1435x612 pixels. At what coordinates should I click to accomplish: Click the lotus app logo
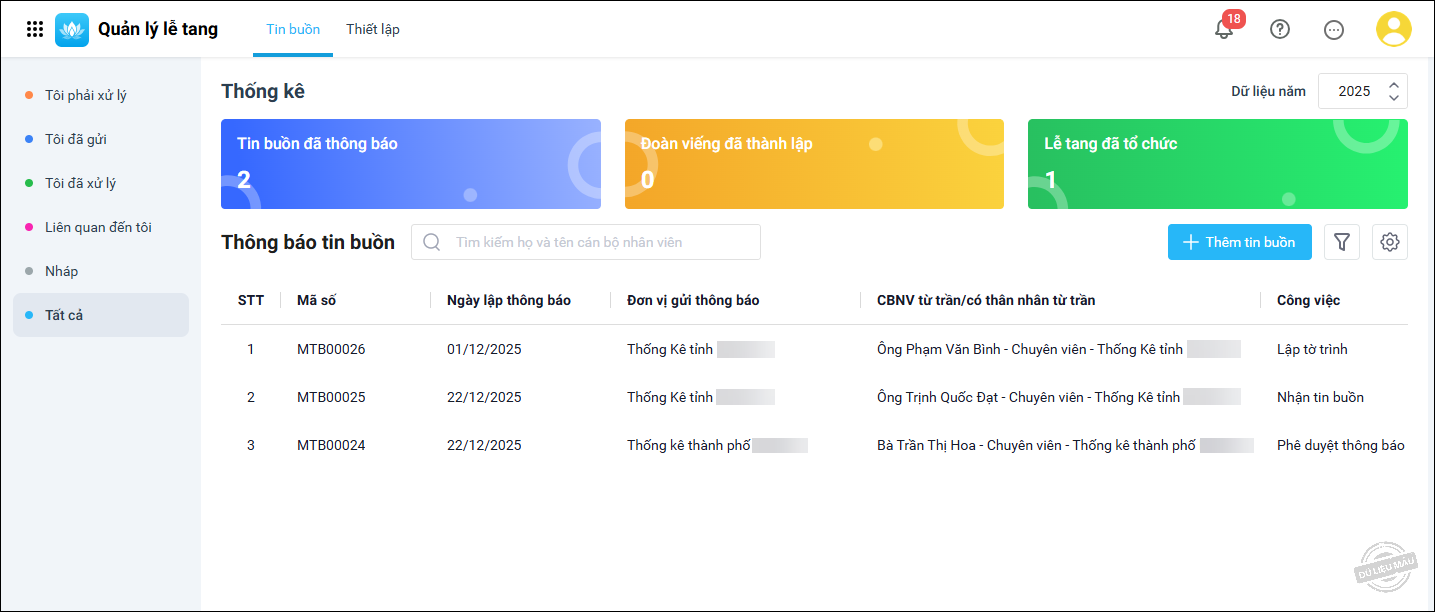(72, 29)
